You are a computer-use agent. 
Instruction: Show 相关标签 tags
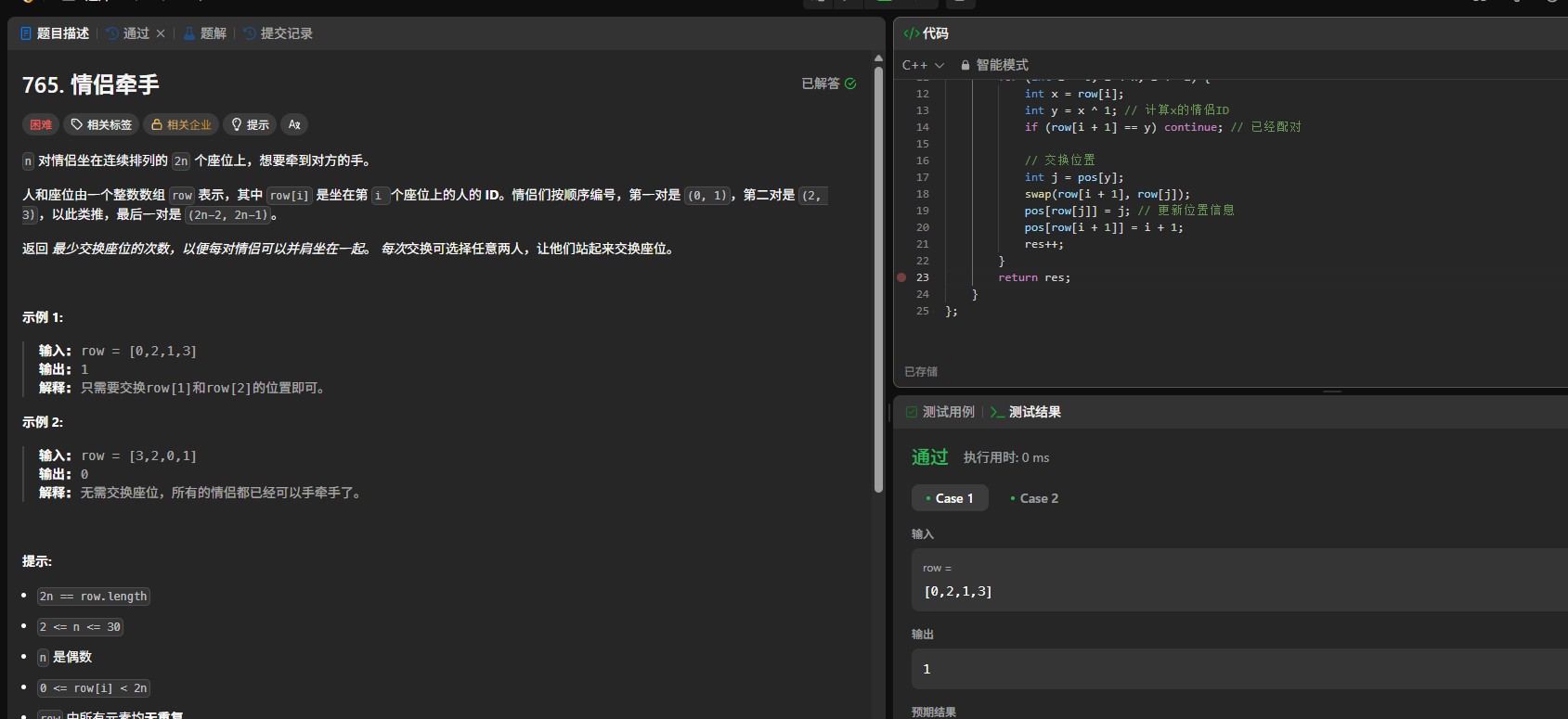pyautogui.click(x=101, y=124)
